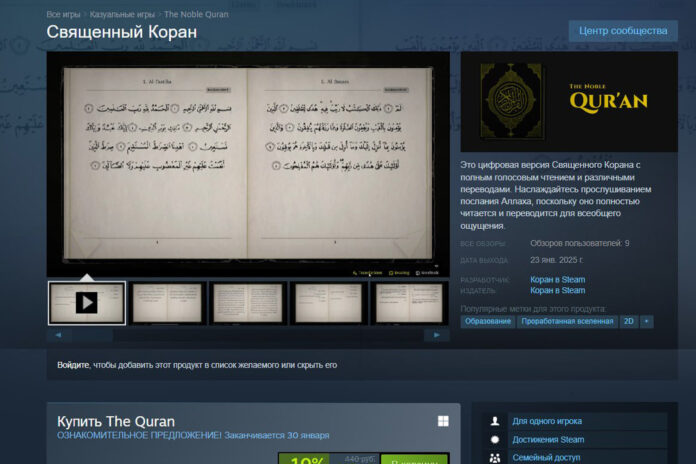Click the single-player person icon
The width and height of the screenshot is (696, 464).
tap(495, 421)
